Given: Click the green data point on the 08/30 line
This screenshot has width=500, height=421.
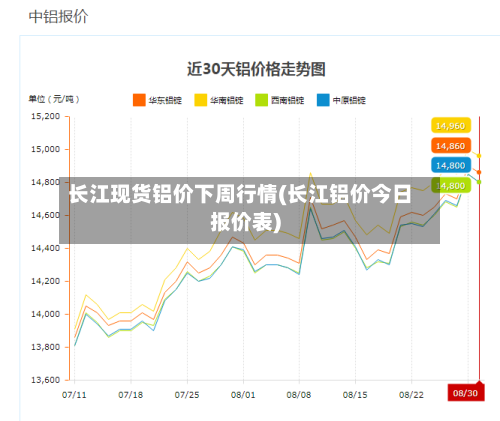Looking at the screenshot, I should pyautogui.click(x=479, y=182).
